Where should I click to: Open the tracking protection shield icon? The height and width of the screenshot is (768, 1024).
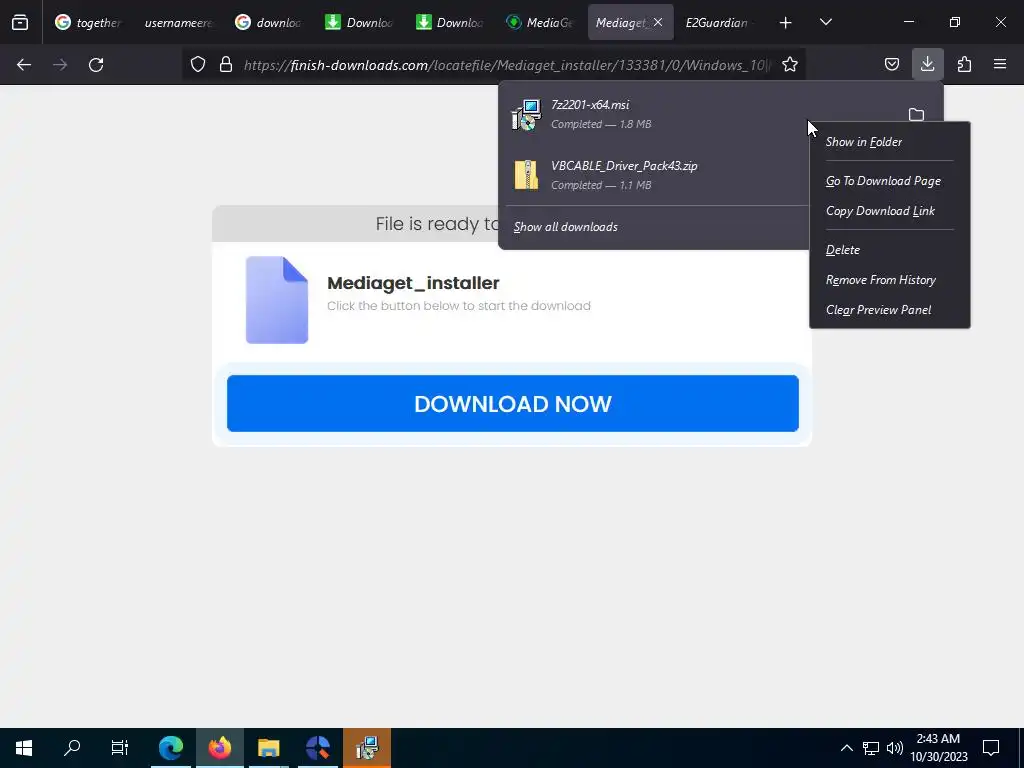(198, 64)
